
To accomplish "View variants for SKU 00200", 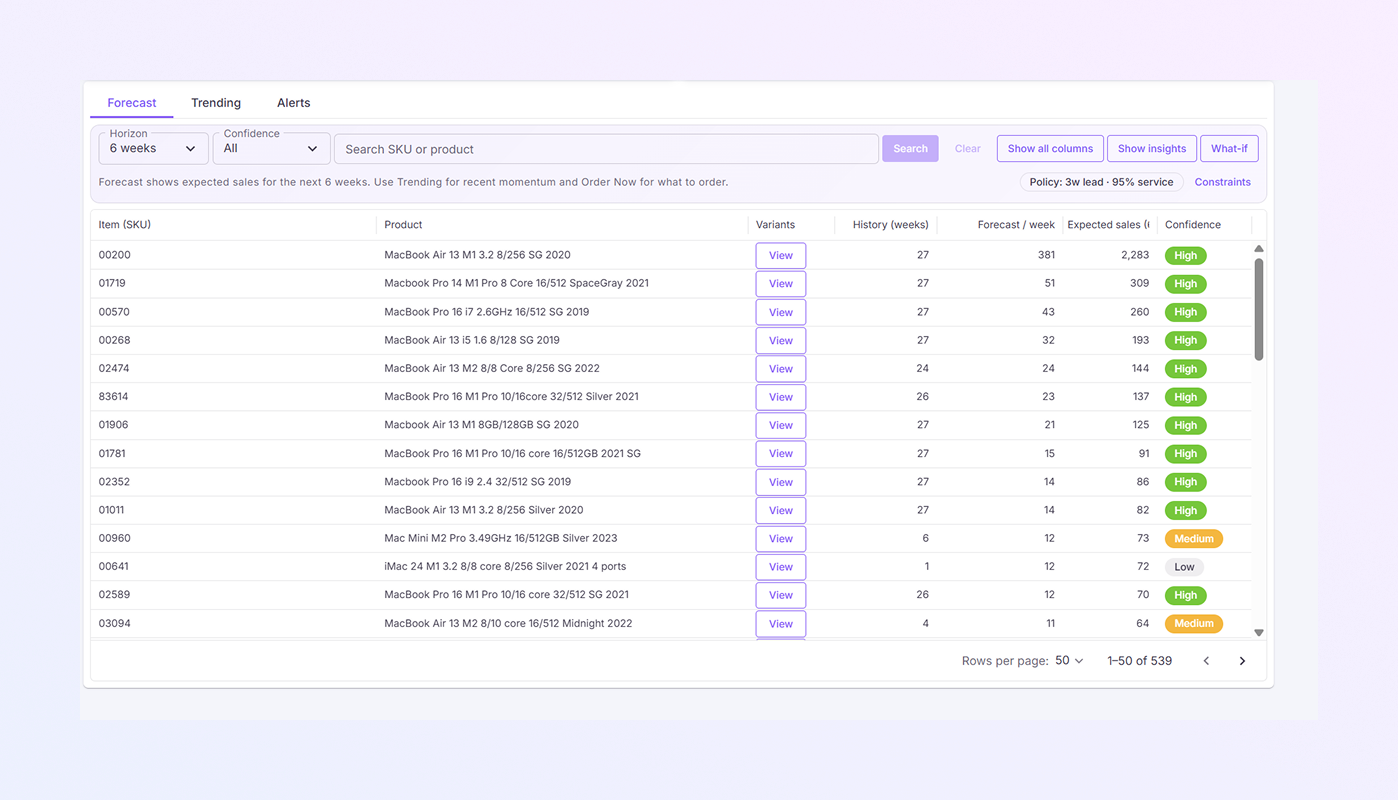I will coord(781,255).
